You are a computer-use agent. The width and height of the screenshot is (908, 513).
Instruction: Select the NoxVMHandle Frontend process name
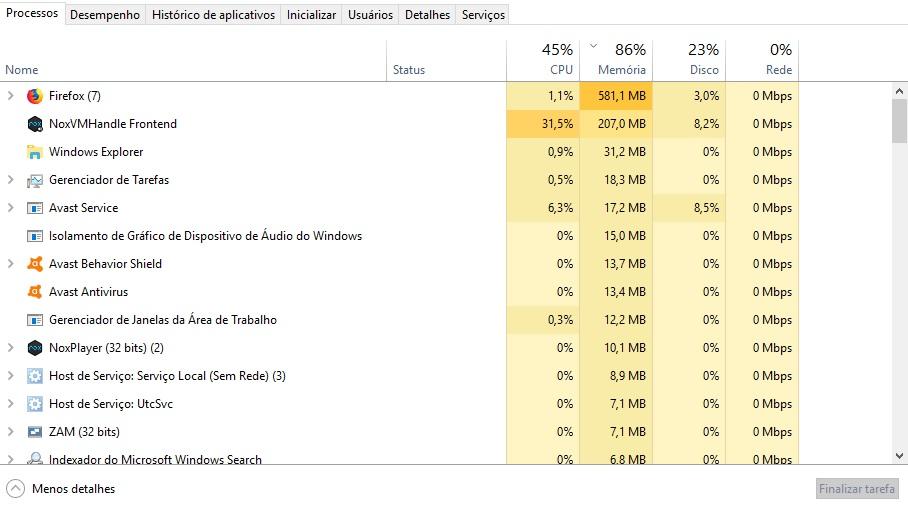(113, 123)
